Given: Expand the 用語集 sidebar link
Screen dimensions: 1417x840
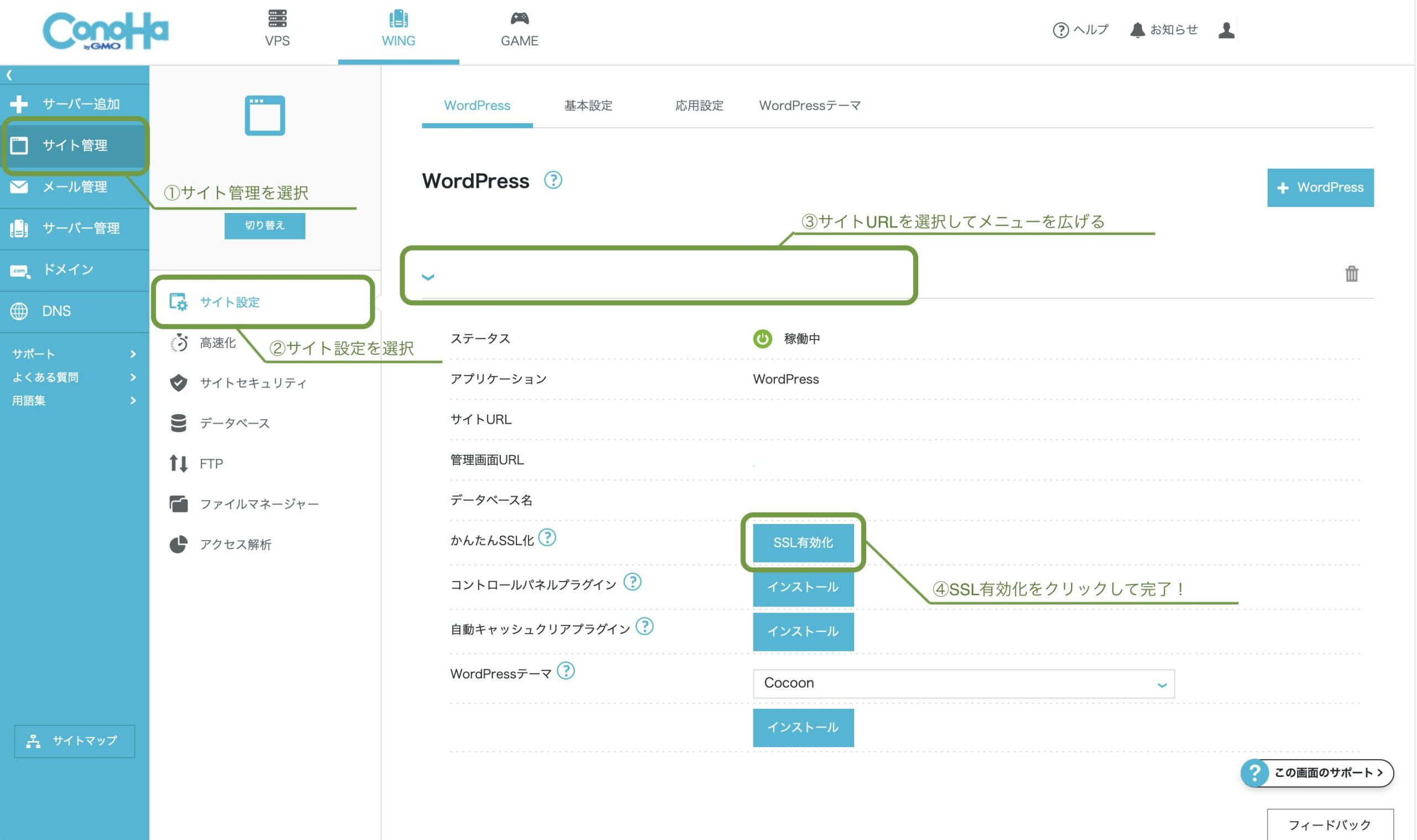Looking at the screenshot, I should (x=75, y=400).
